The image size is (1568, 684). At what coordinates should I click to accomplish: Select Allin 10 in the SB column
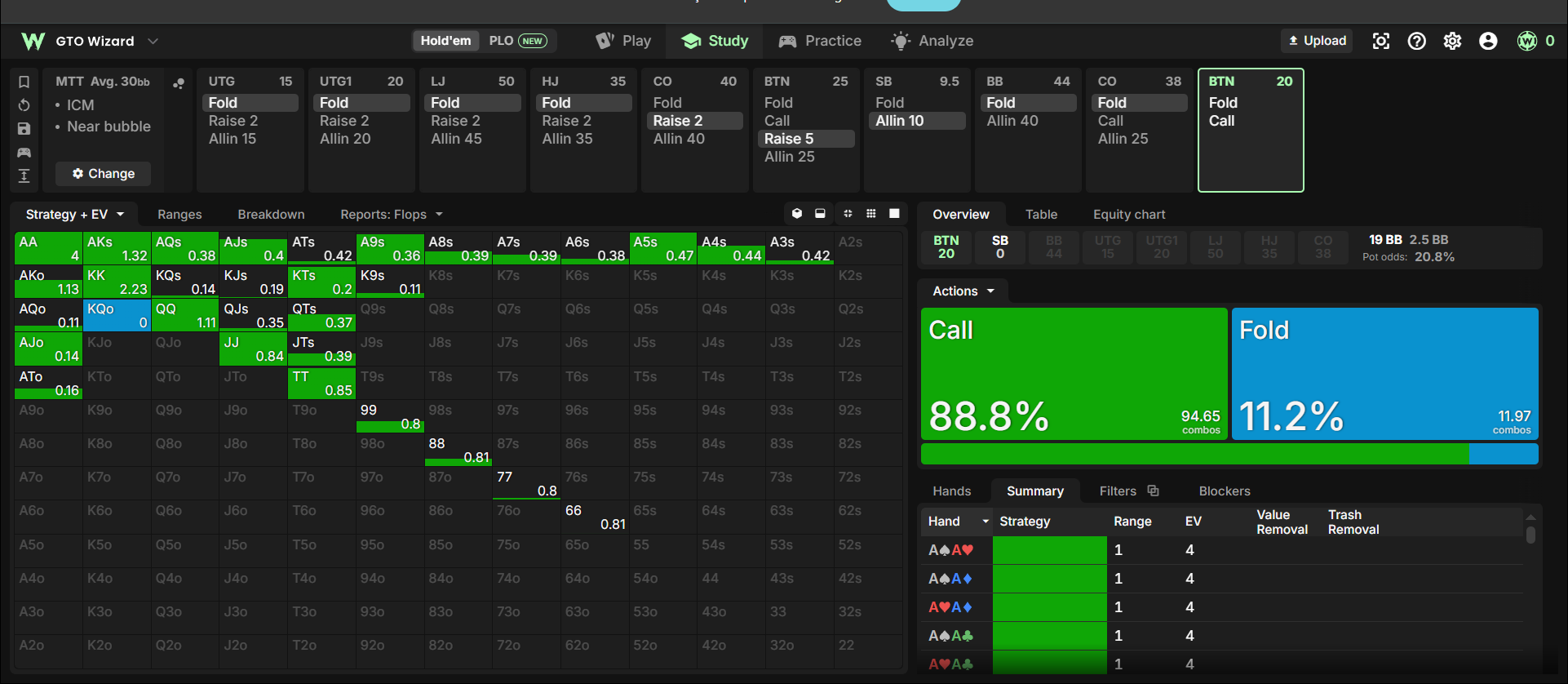tap(919, 121)
